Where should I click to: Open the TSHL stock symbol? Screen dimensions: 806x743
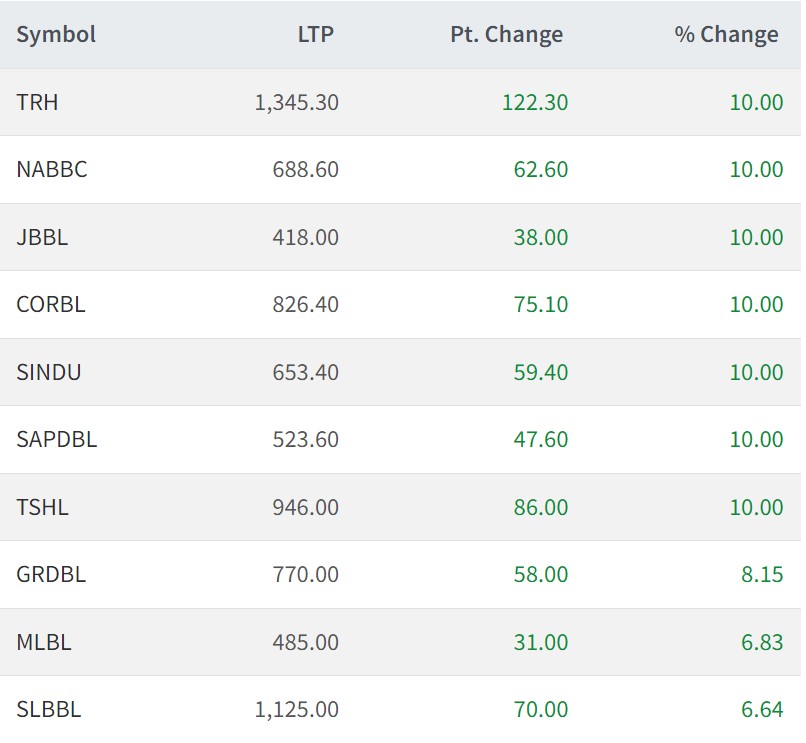pyautogui.click(x=42, y=507)
